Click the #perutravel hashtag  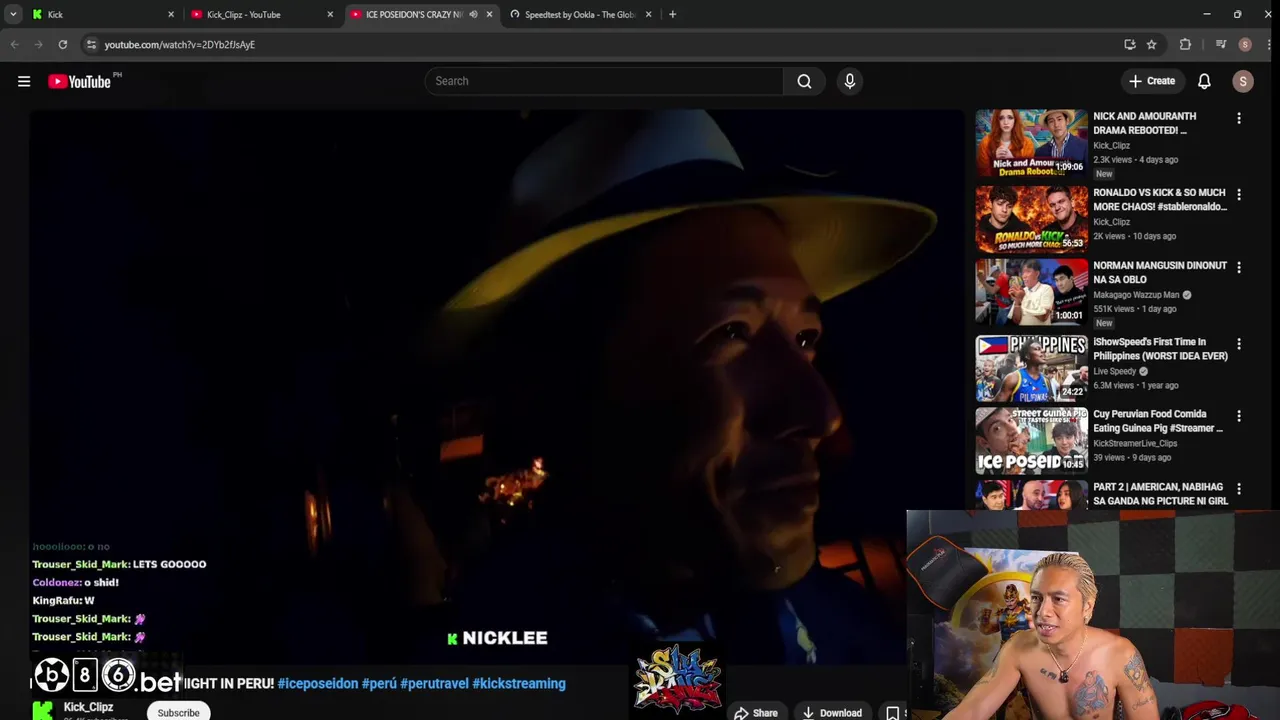point(434,684)
